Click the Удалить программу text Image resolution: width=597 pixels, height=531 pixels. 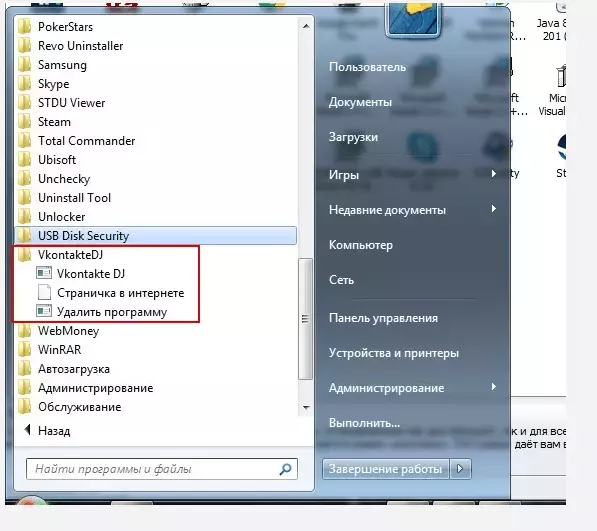click(112, 312)
